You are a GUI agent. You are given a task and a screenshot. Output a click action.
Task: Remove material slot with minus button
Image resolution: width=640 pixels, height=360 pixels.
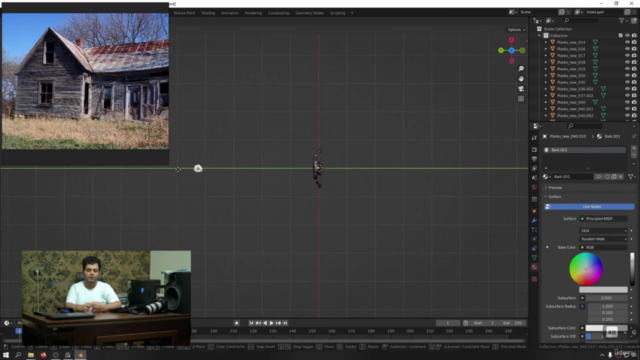pyautogui.click(x=634, y=155)
